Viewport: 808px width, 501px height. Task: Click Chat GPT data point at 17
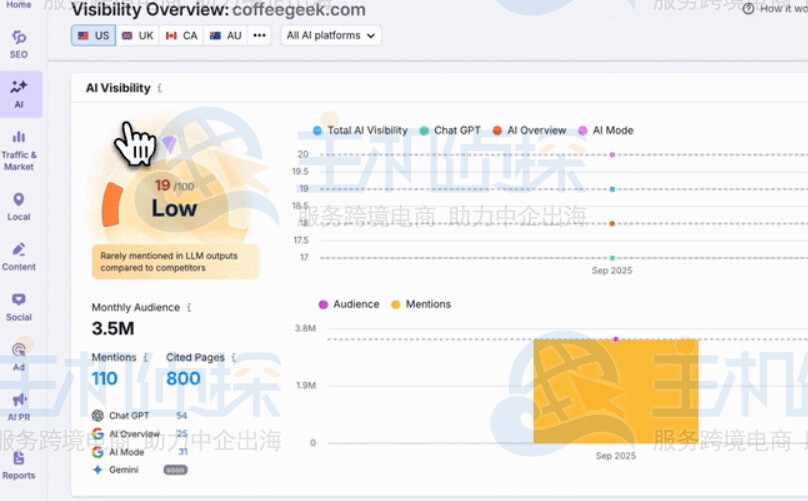click(x=612, y=258)
